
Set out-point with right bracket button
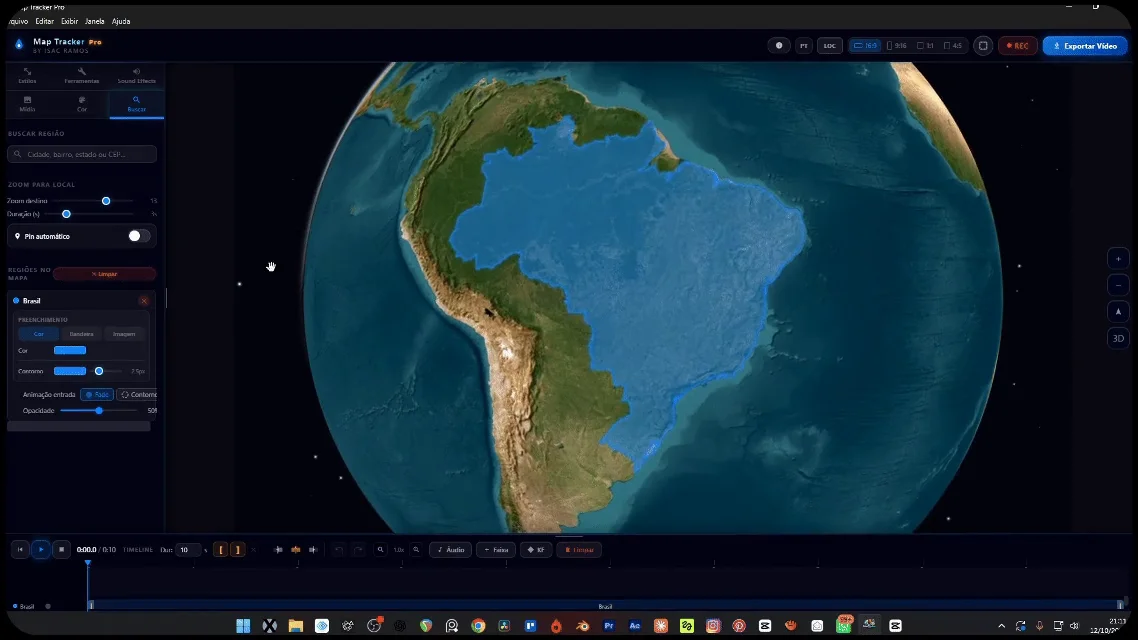click(237, 550)
